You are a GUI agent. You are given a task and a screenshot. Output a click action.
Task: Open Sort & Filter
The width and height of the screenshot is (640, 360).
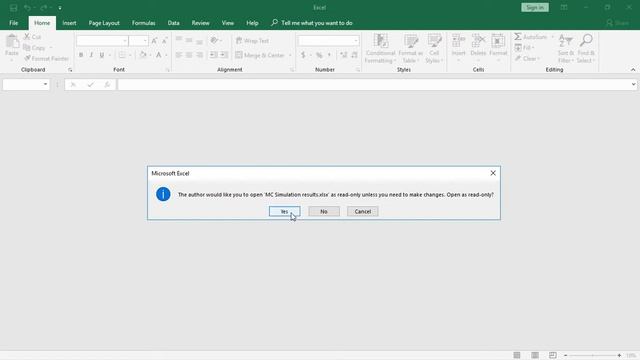coord(566,49)
